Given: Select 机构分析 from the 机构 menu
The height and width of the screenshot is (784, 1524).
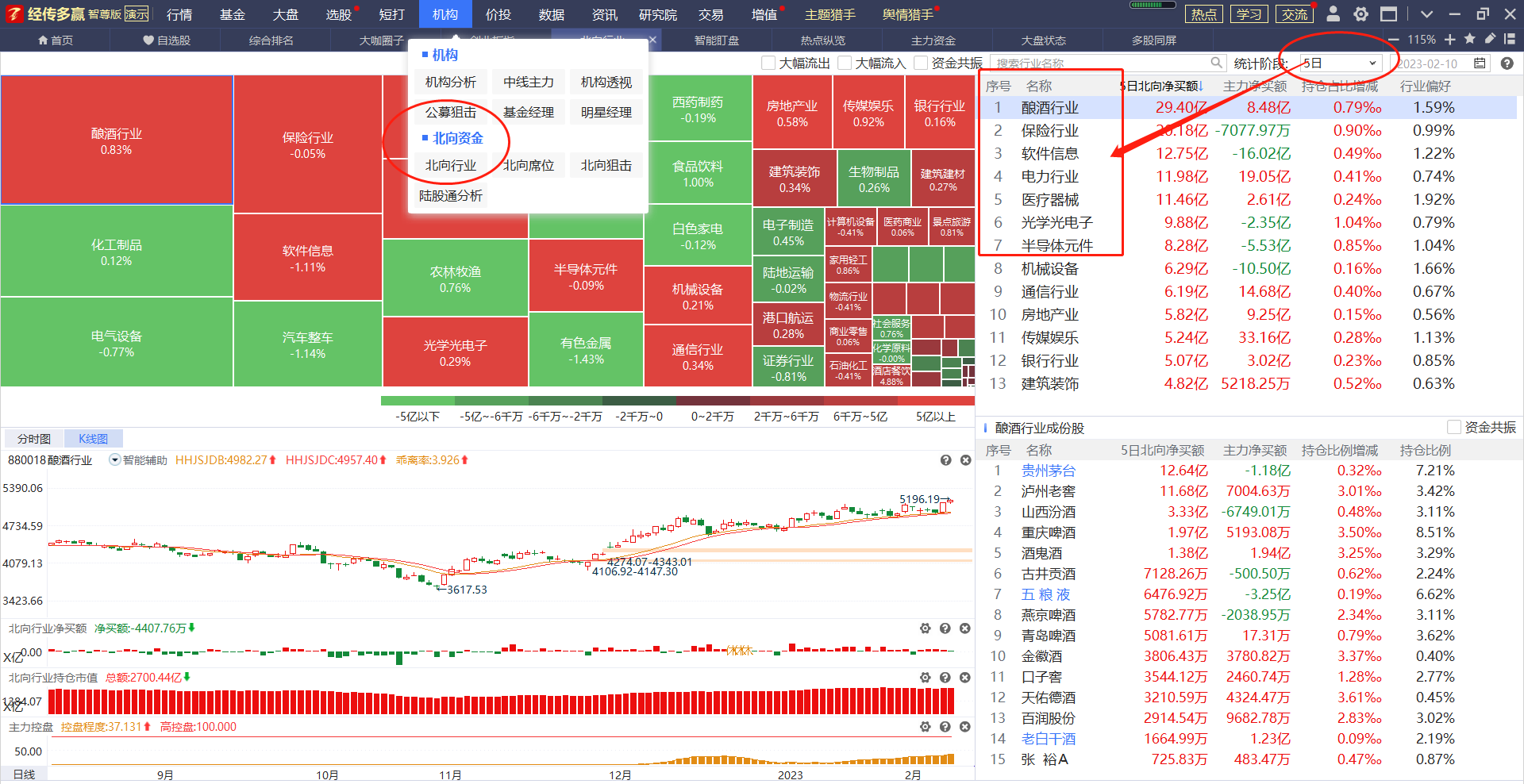Looking at the screenshot, I should [x=451, y=82].
